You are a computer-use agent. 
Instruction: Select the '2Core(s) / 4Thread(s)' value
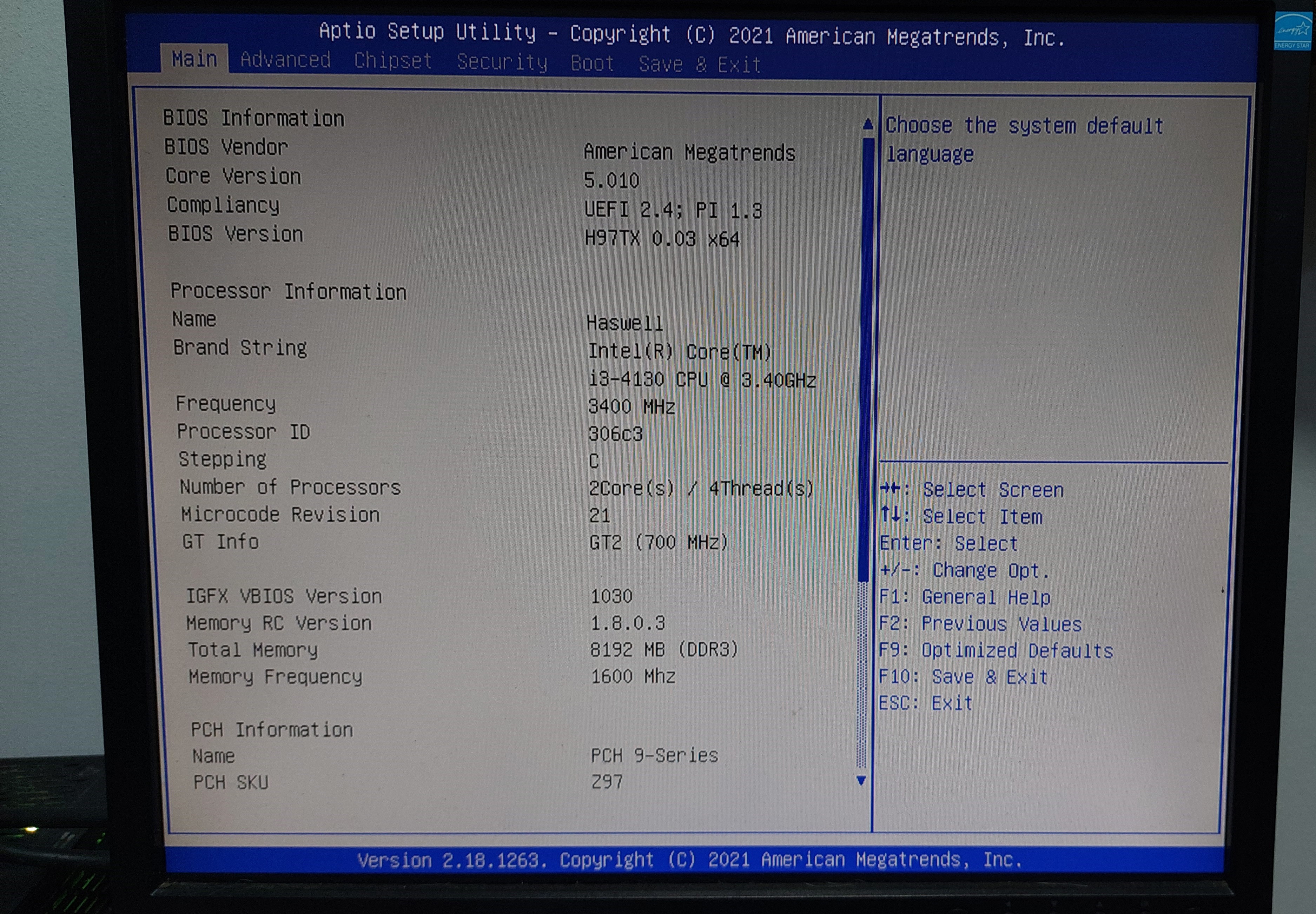701,489
